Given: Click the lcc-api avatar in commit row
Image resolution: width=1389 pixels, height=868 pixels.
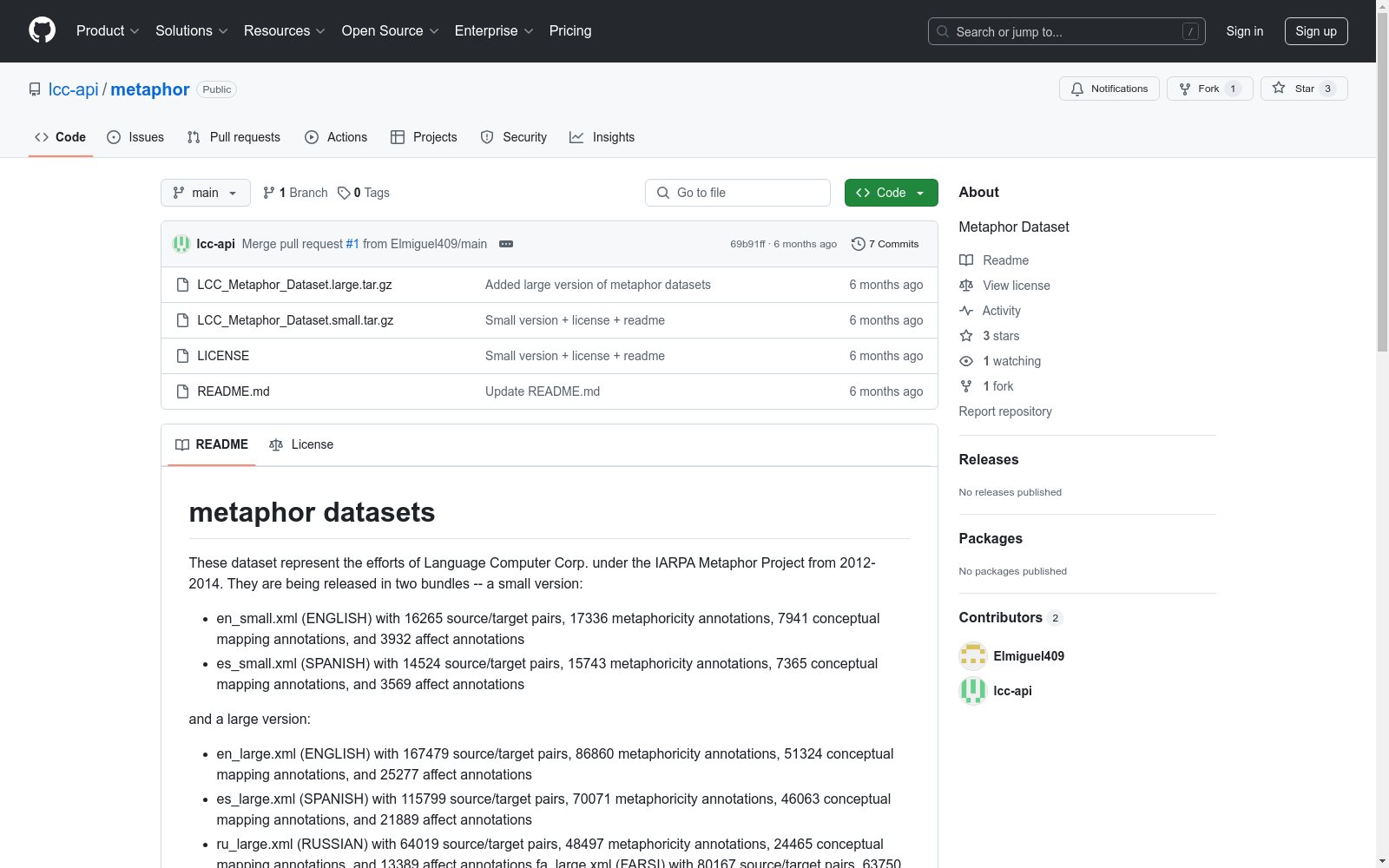Looking at the screenshot, I should pyautogui.click(x=181, y=244).
